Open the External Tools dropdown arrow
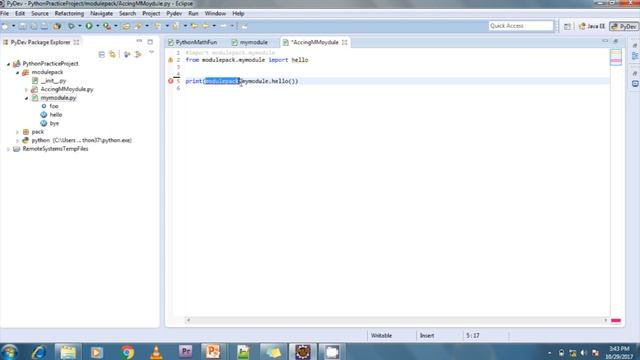This screenshot has height=360, width=640. pos(116,26)
